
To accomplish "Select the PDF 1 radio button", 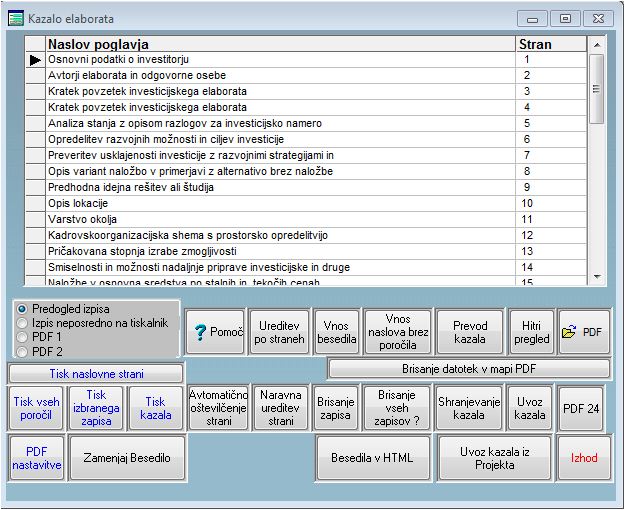I will 23,337.
